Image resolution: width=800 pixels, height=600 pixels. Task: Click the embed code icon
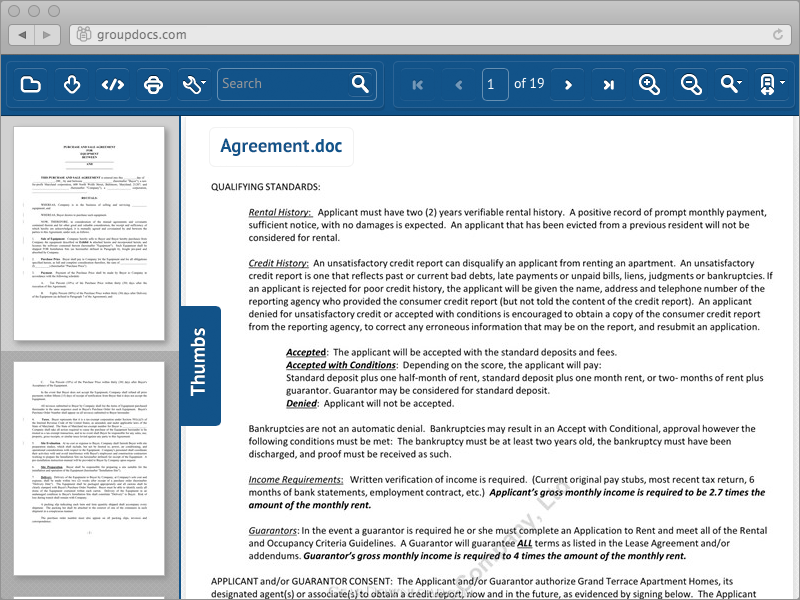click(x=113, y=84)
